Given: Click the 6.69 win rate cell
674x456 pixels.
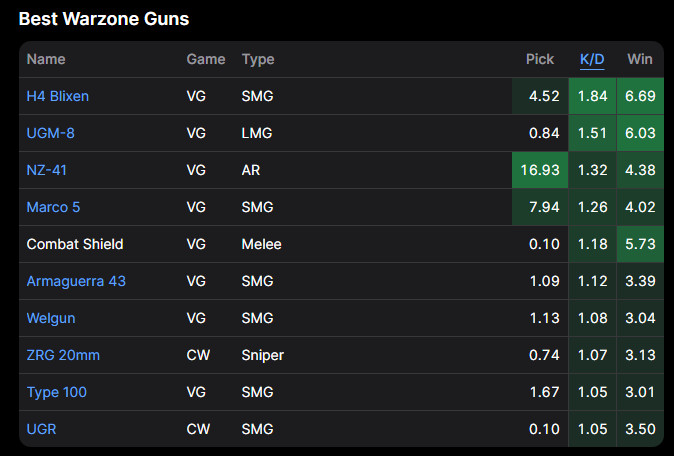Looking at the screenshot, I should click(x=639, y=97).
